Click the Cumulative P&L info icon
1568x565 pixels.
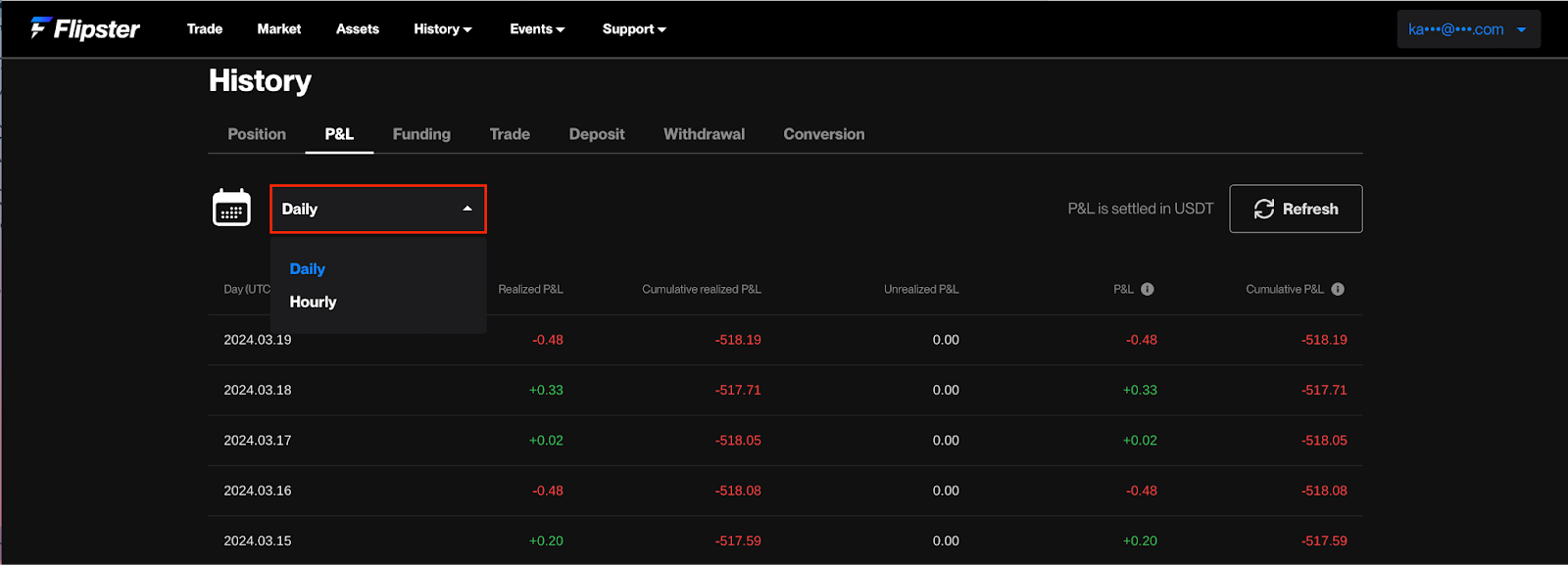(x=1338, y=289)
